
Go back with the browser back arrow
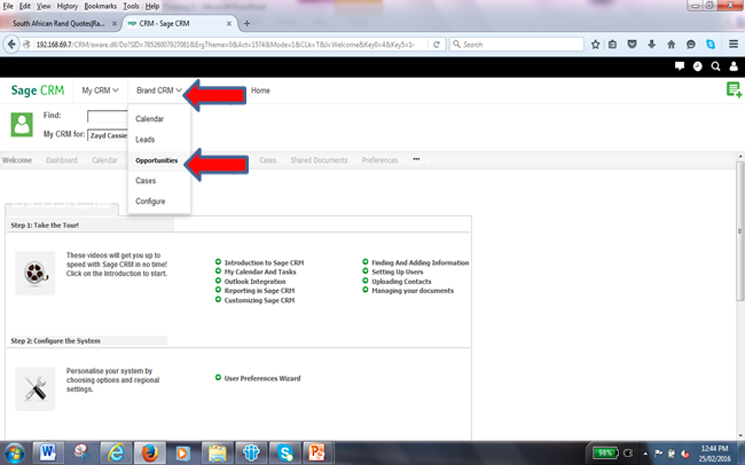pyautogui.click(x=11, y=44)
